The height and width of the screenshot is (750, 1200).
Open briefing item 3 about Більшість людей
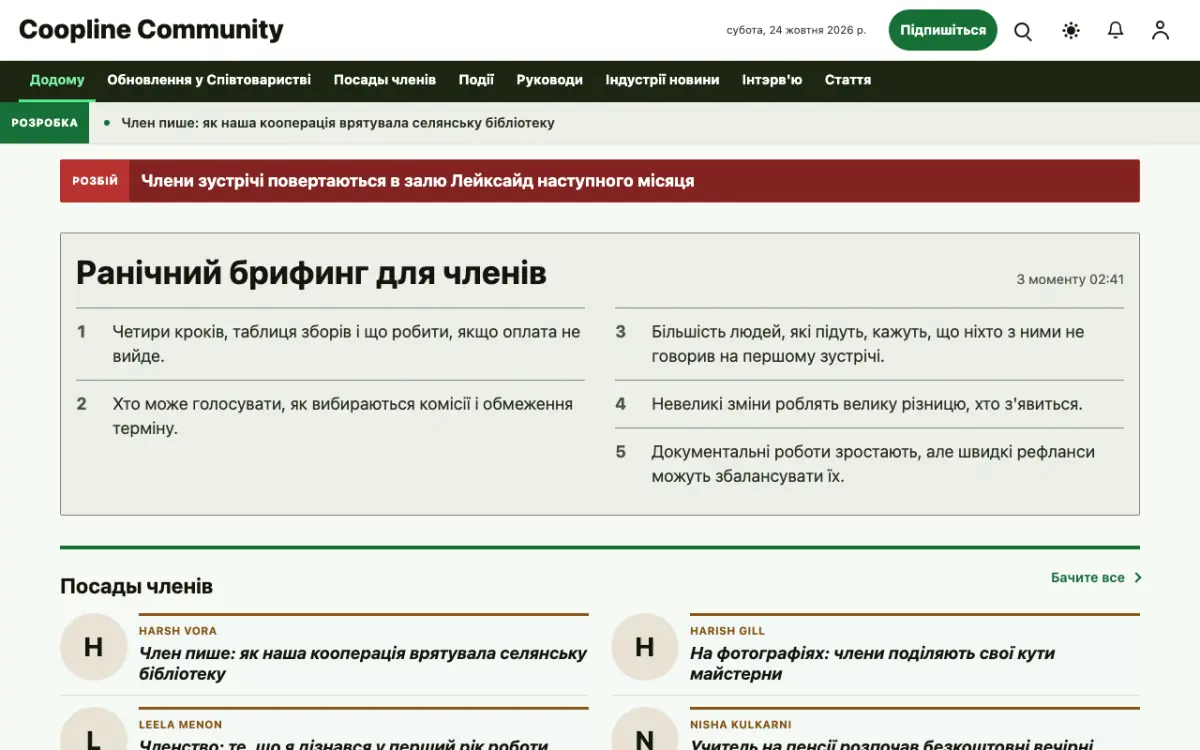pyautogui.click(x=869, y=344)
